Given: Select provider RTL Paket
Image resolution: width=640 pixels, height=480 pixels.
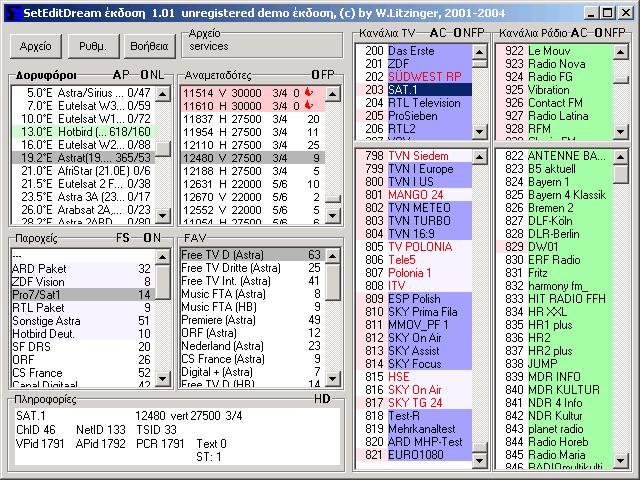Looking at the screenshot, I should 83,308.
